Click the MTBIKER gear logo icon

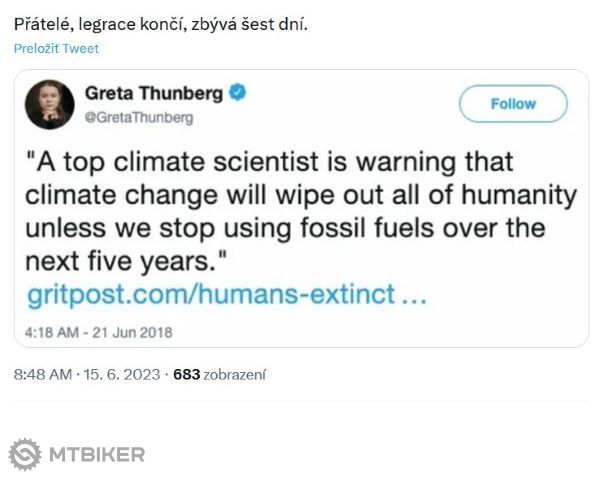[25, 454]
